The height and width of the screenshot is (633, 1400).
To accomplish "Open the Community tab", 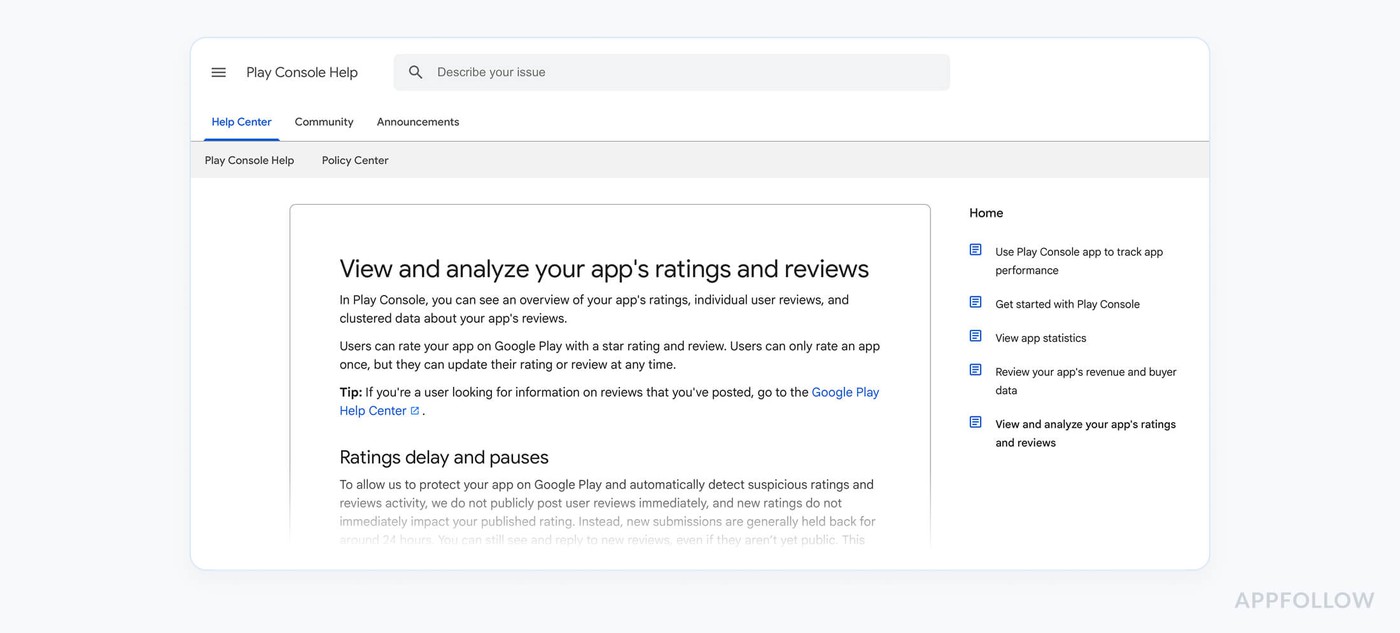I will tap(324, 122).
